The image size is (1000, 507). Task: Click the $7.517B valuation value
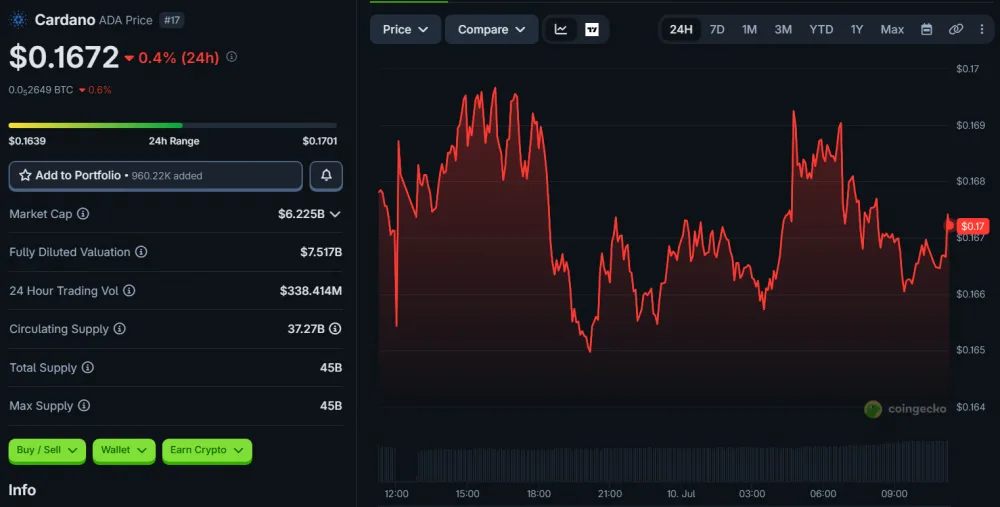(321, 253)
